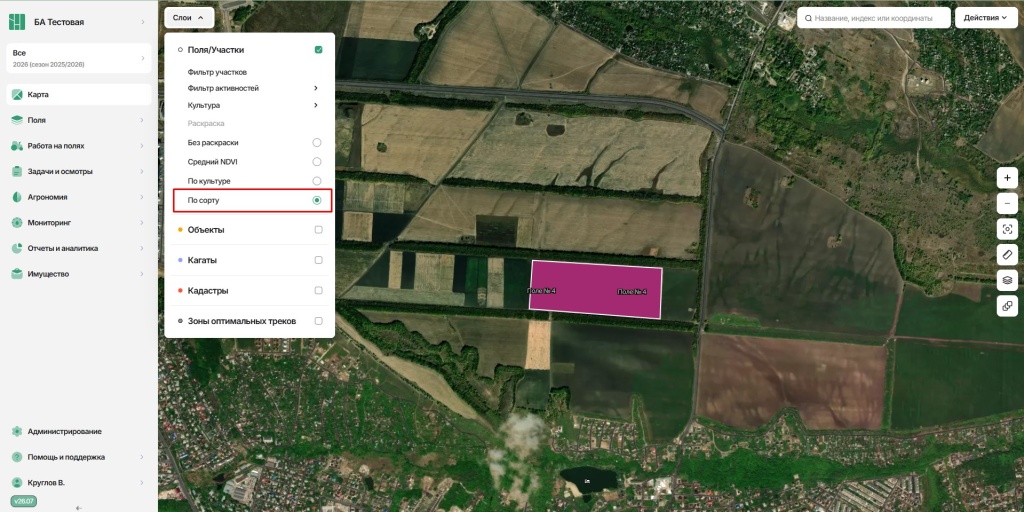Click the Поля/Участки layer heading
Image resolution: width=1024 pixels, height=512 pixels.
point(216,50)
